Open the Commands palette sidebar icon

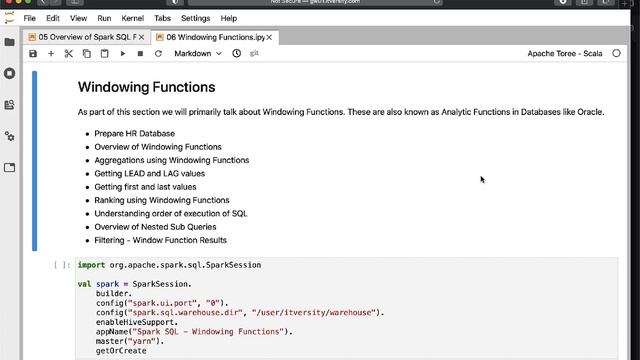tap(9, 105)
